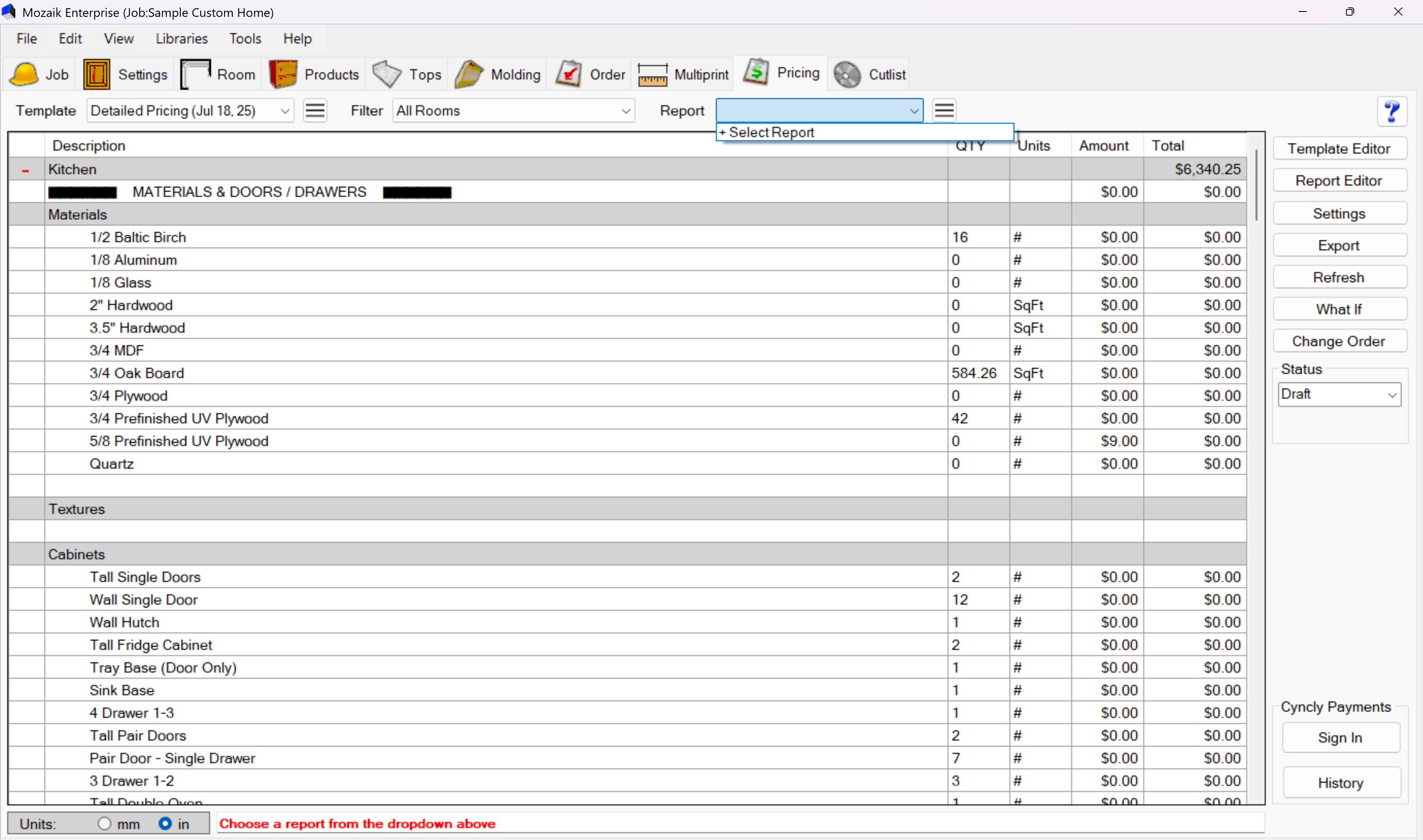The width and height of the screenshot is (1423, 840).
Task: Select the in units radio button
Action: tap(165, 824)
